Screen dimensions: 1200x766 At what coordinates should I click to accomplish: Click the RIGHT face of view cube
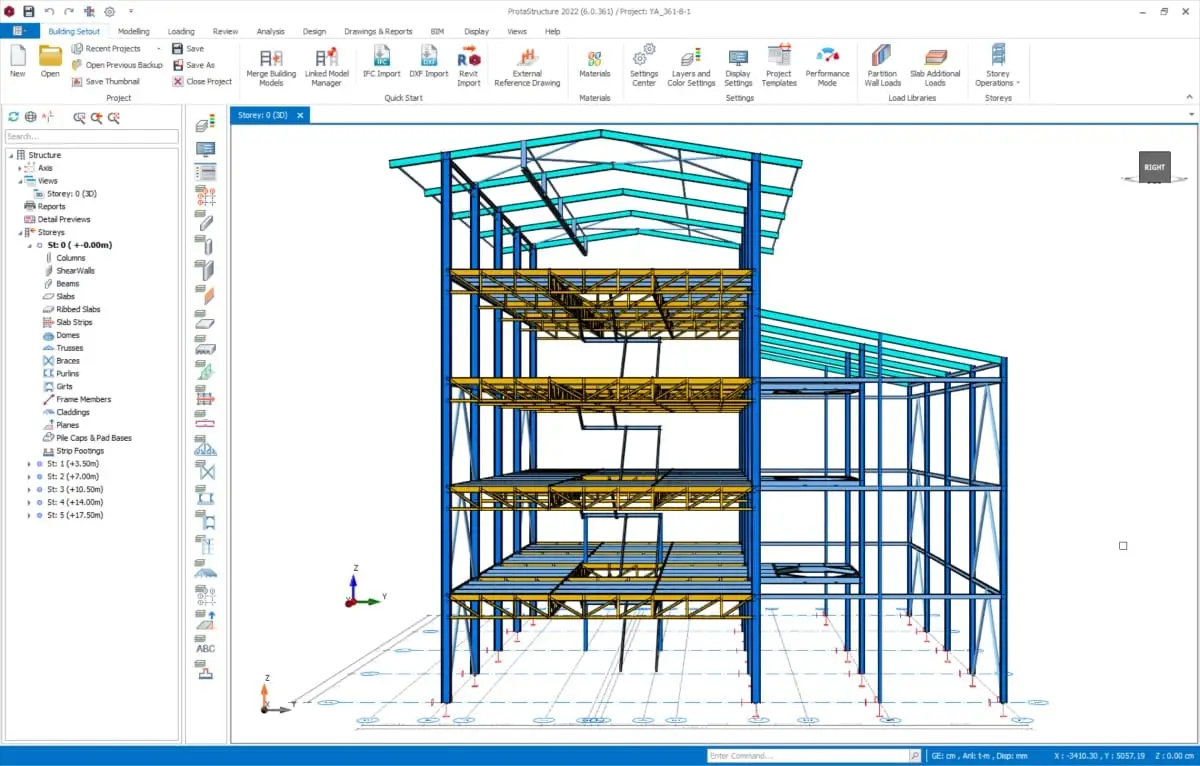tap(1155, 167)
